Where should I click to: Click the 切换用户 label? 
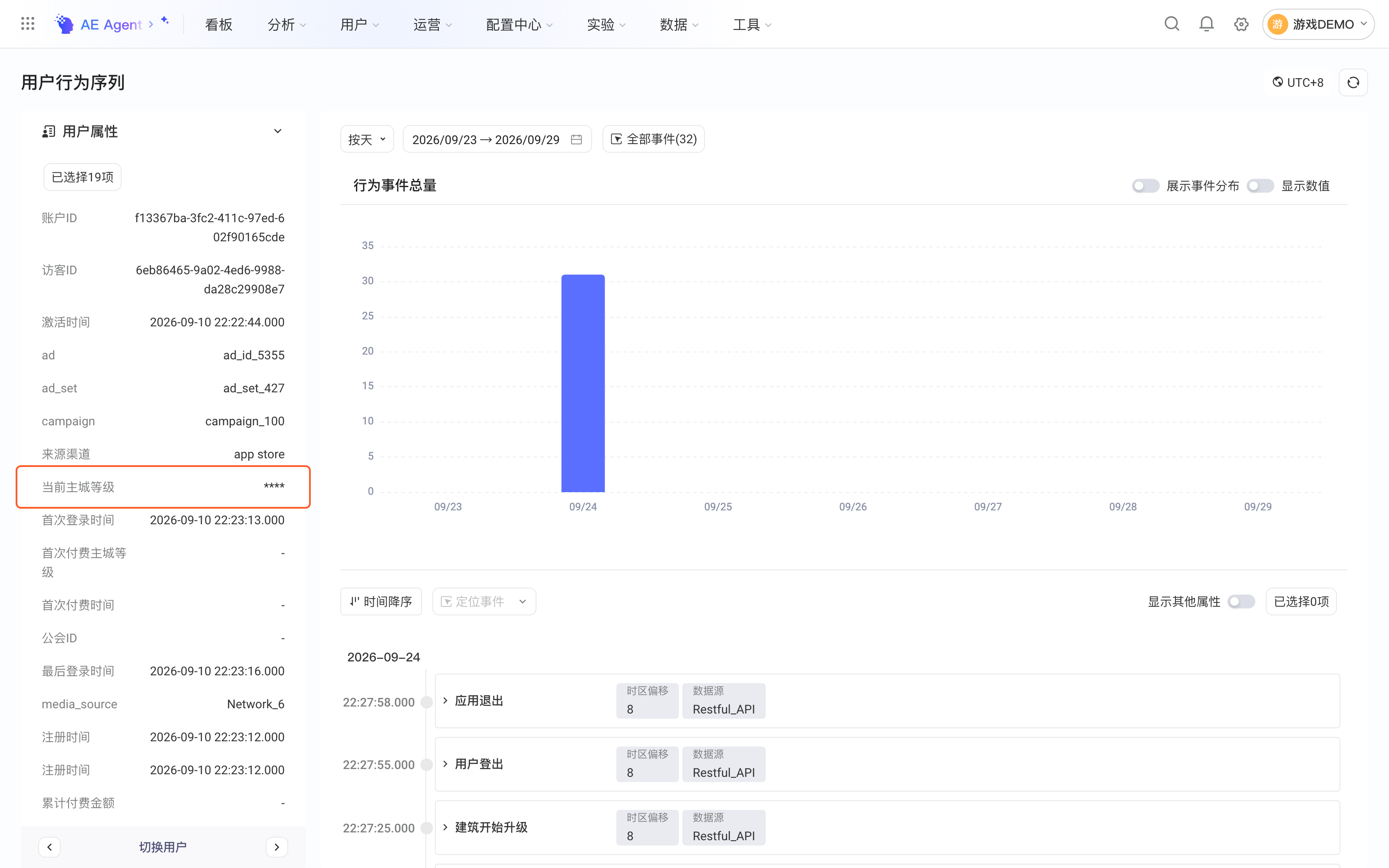(x=163, y=847)
